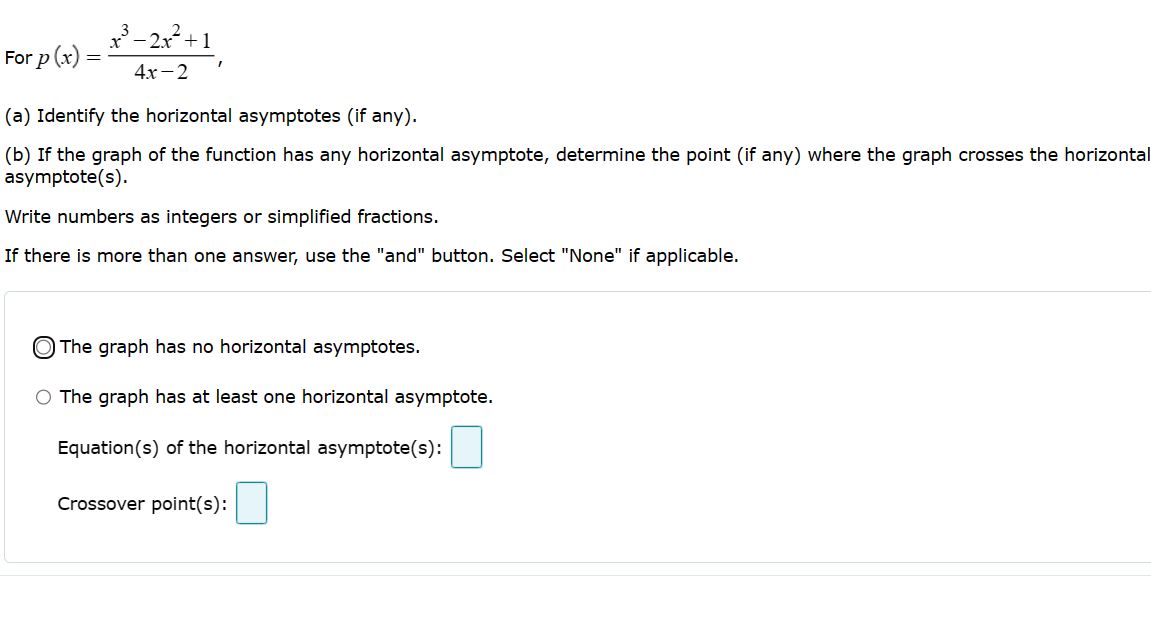Select "at least one horizontal asymptote" option
Viewport: 1151px width, 630px height.
pos(43,396)
